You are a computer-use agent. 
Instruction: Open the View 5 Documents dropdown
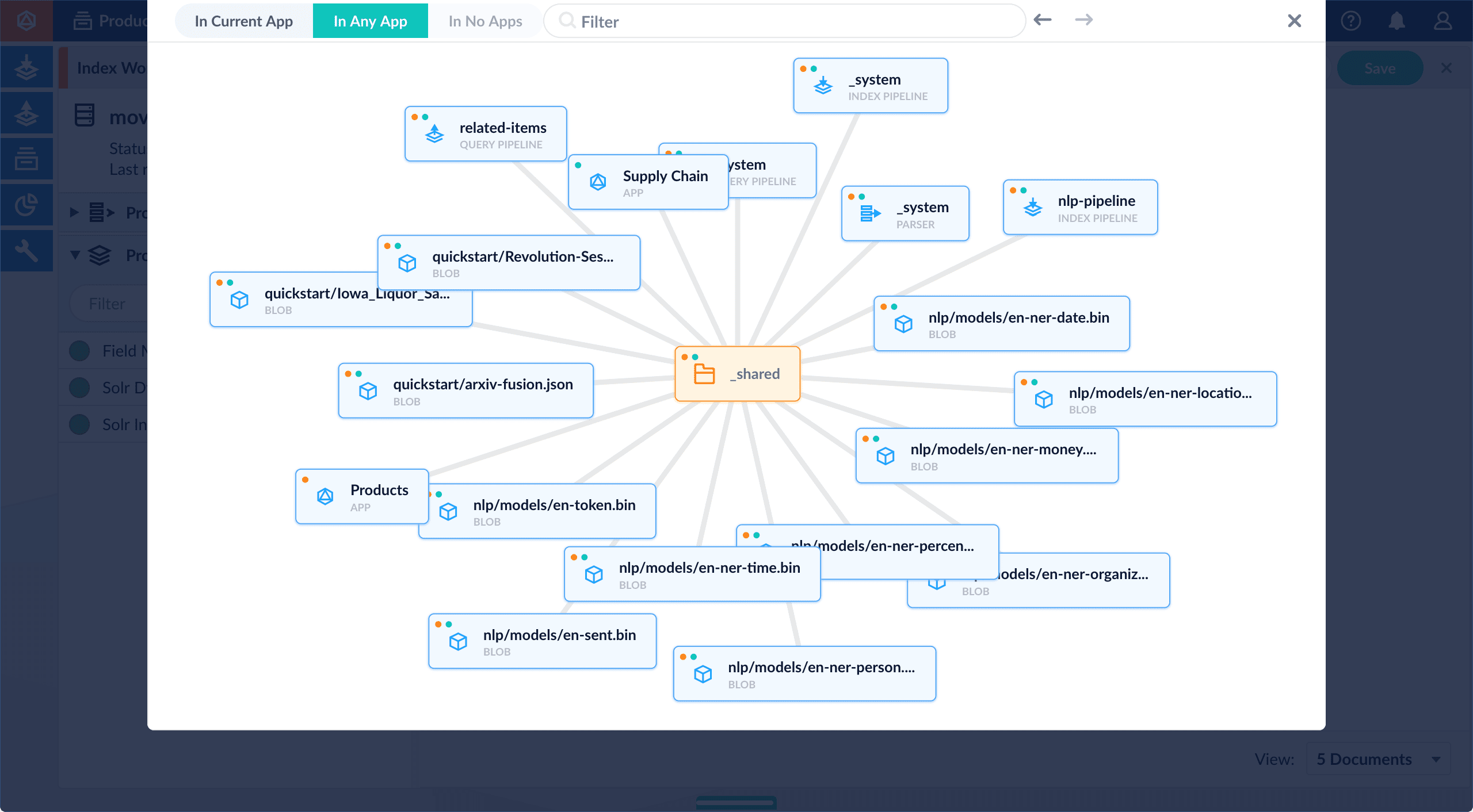click(x=1378, y=759)
